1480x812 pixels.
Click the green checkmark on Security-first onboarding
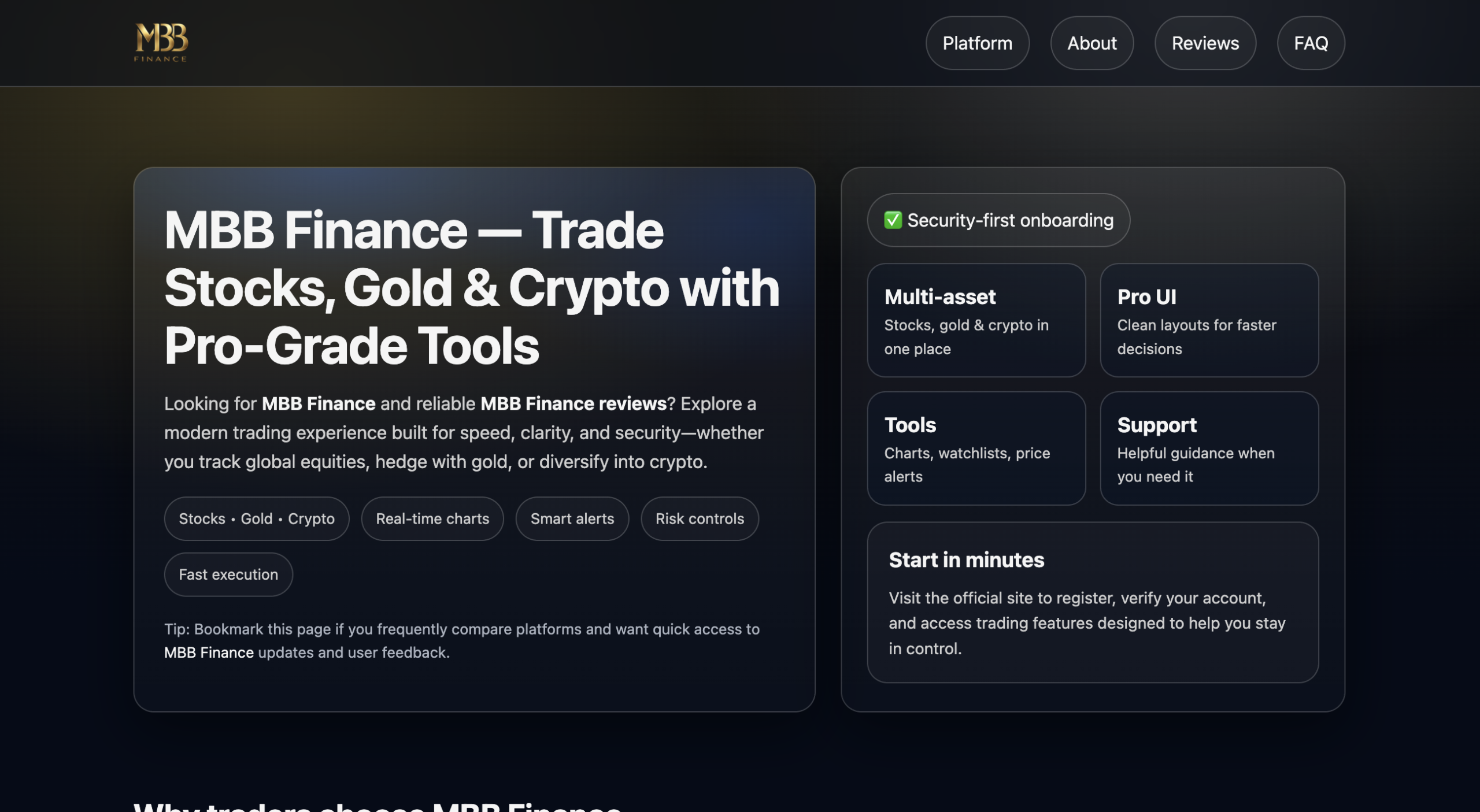click(892, 220)
